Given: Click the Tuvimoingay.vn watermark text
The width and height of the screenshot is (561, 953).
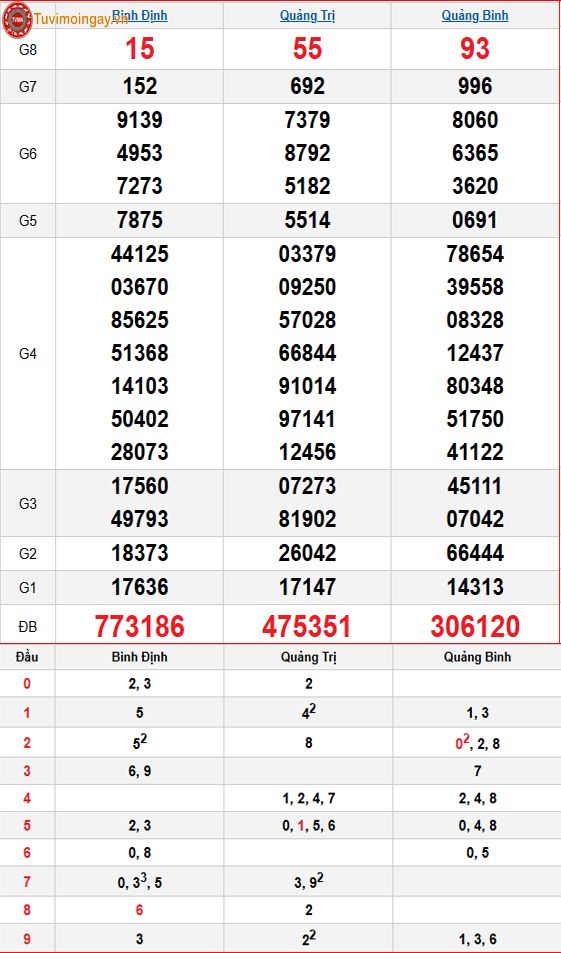Looking at the screenshot, I should [81, 19].
